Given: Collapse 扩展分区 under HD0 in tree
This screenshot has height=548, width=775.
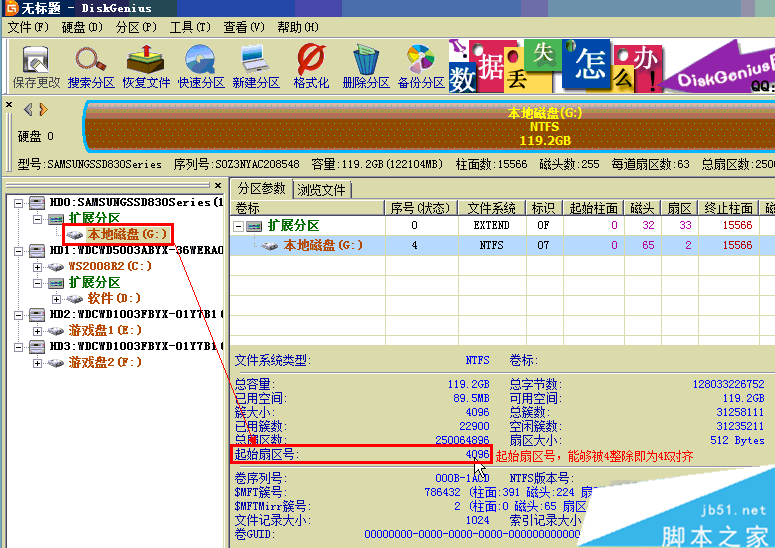Looking at the screenshot, I should click(37, 218).
